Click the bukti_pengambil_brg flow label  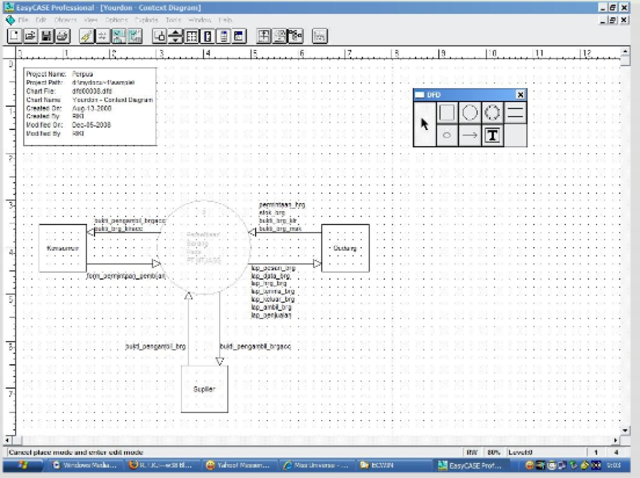coord(156,347)
